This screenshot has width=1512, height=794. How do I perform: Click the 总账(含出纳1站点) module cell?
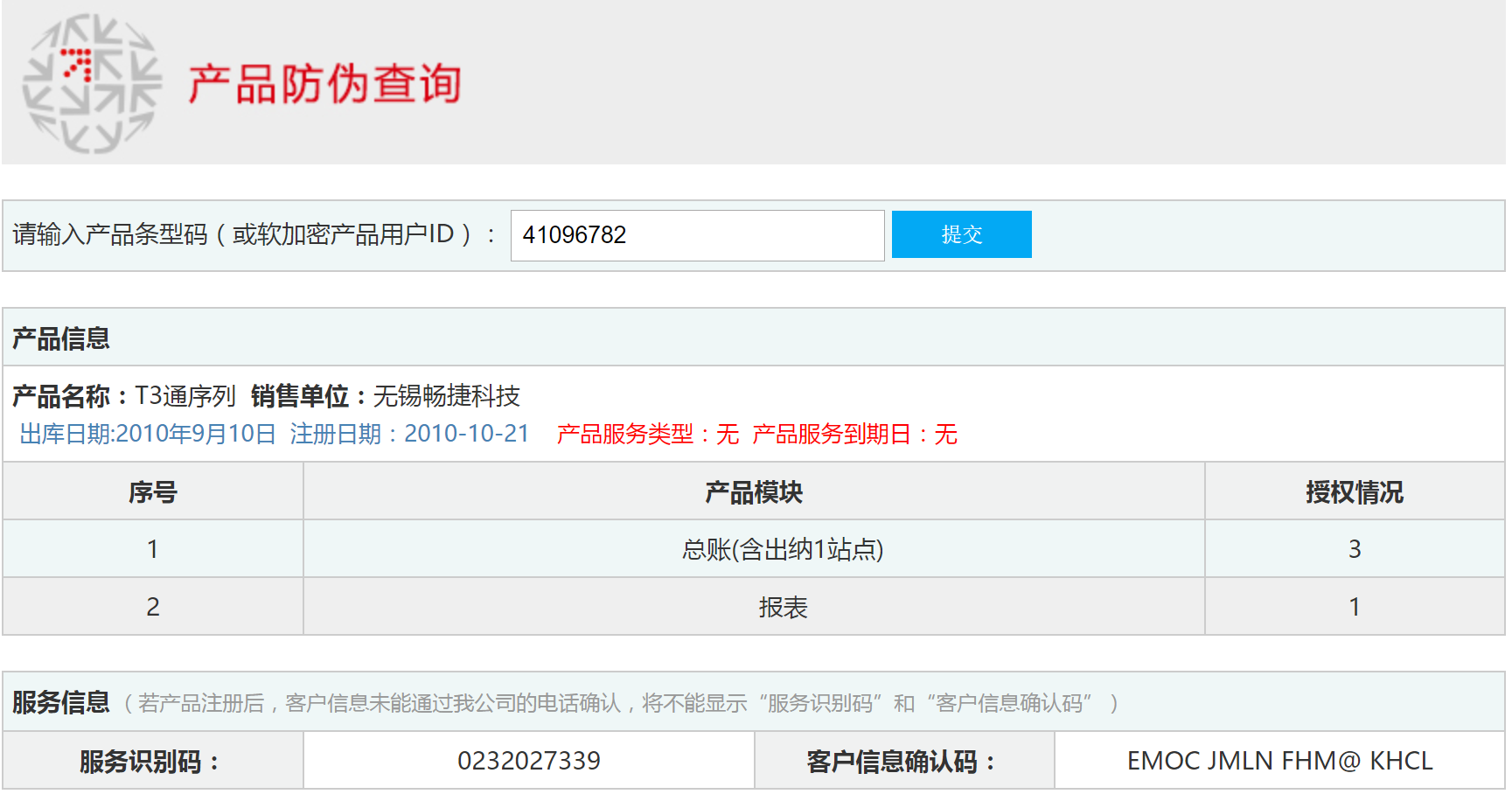click(x=754, y=549)
